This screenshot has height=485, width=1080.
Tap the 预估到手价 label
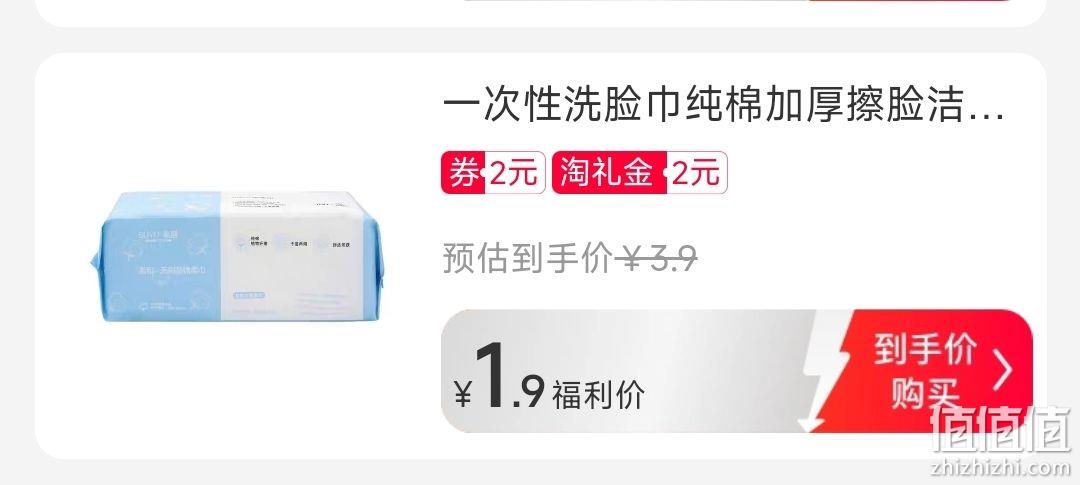tap(527, 260)
